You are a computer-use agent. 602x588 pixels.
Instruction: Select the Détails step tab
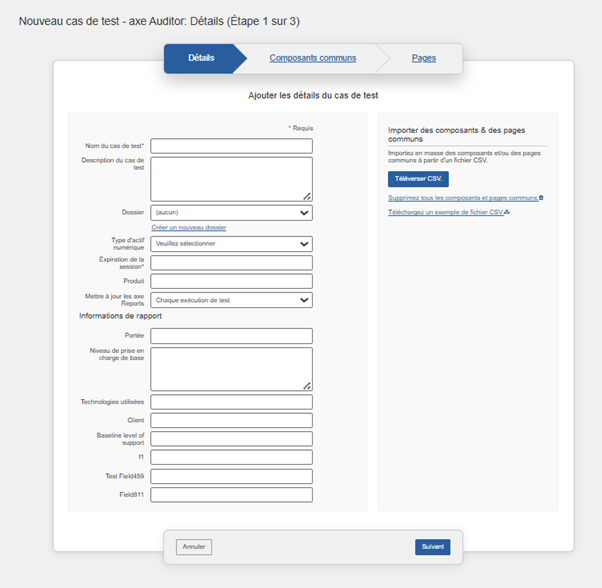(201, 58)
